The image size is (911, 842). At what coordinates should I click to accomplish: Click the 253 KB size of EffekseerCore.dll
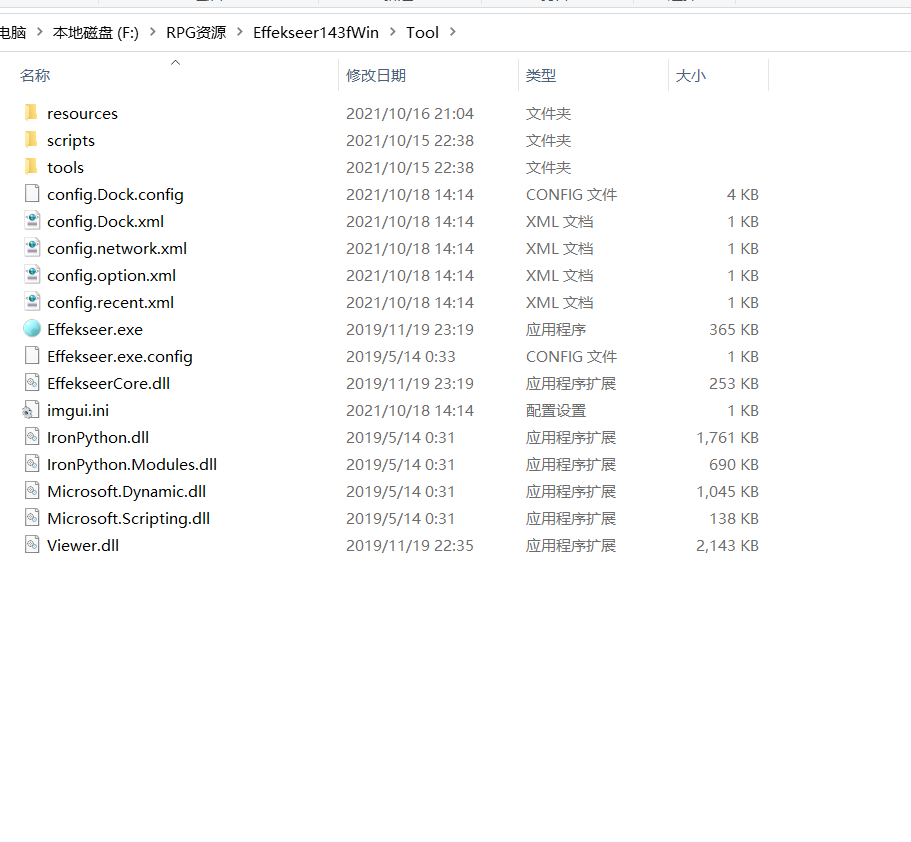tap(734, 384)
